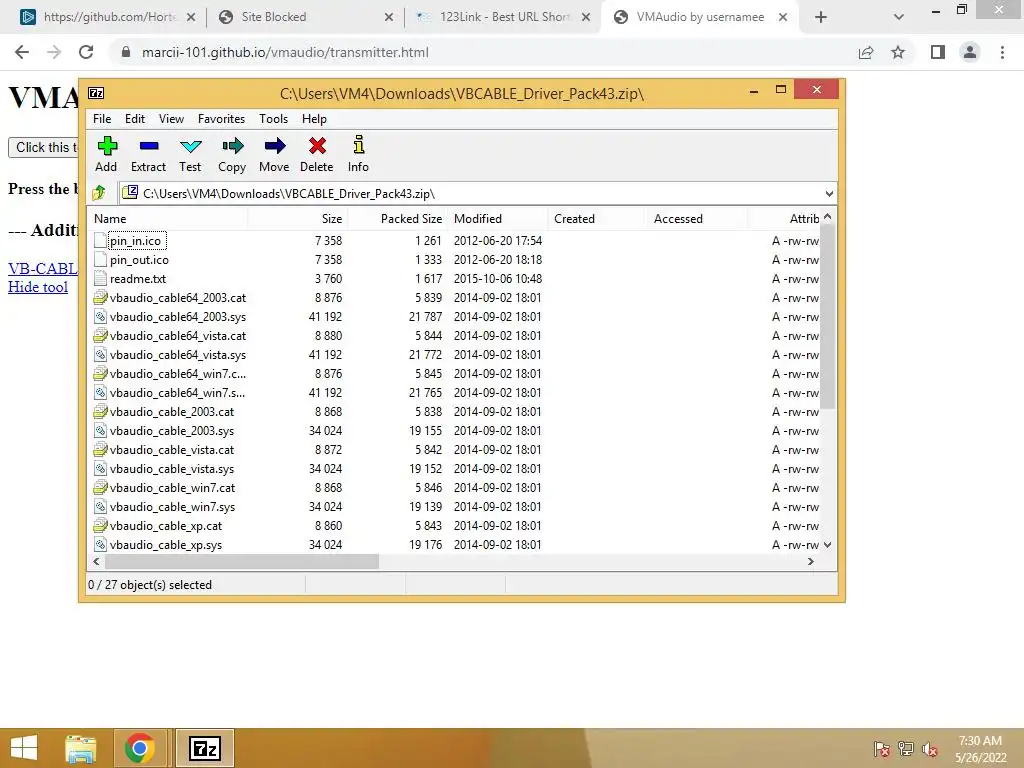This screenshot has height=768, width=1024.
Task: Select vbaudio_cable_xp.sys row
Action: click(453, 545)
